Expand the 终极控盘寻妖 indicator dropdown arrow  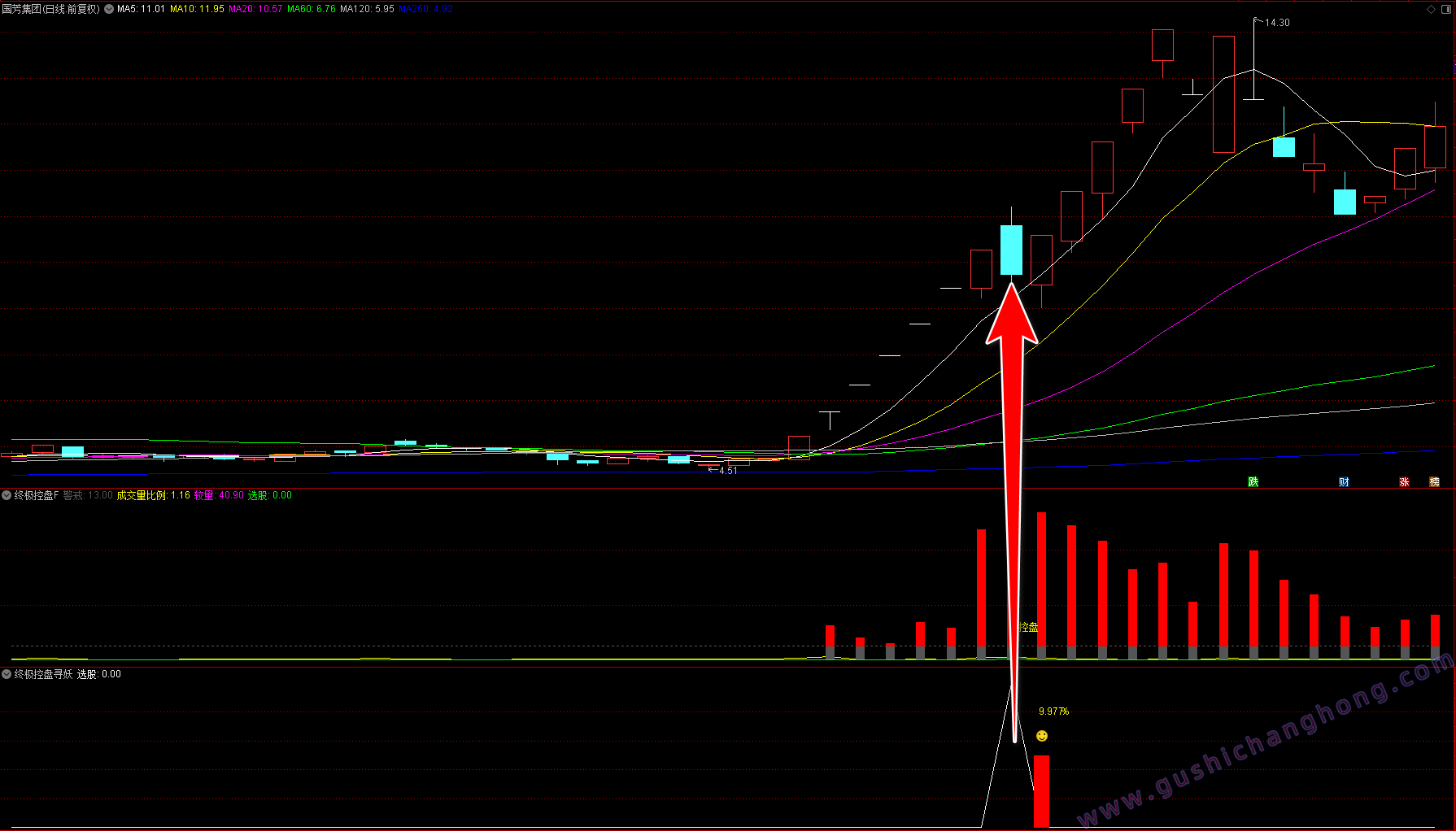click(7, 674)
